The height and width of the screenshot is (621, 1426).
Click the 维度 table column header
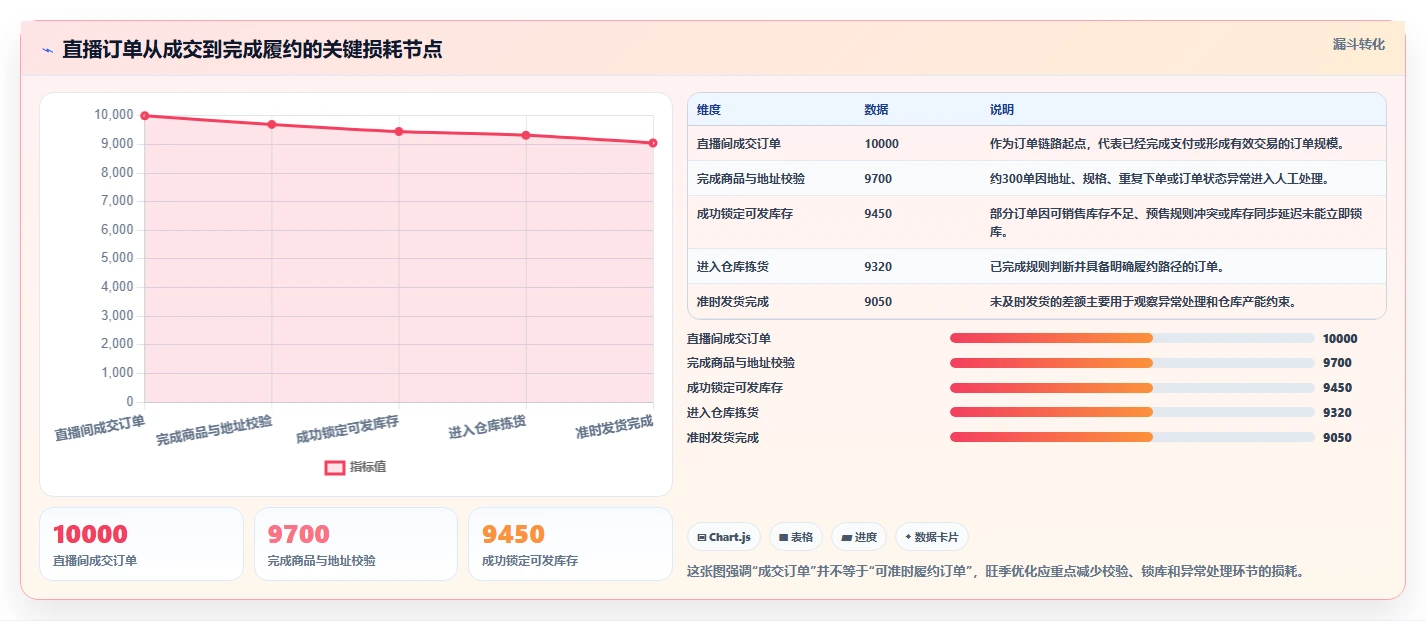709,109
